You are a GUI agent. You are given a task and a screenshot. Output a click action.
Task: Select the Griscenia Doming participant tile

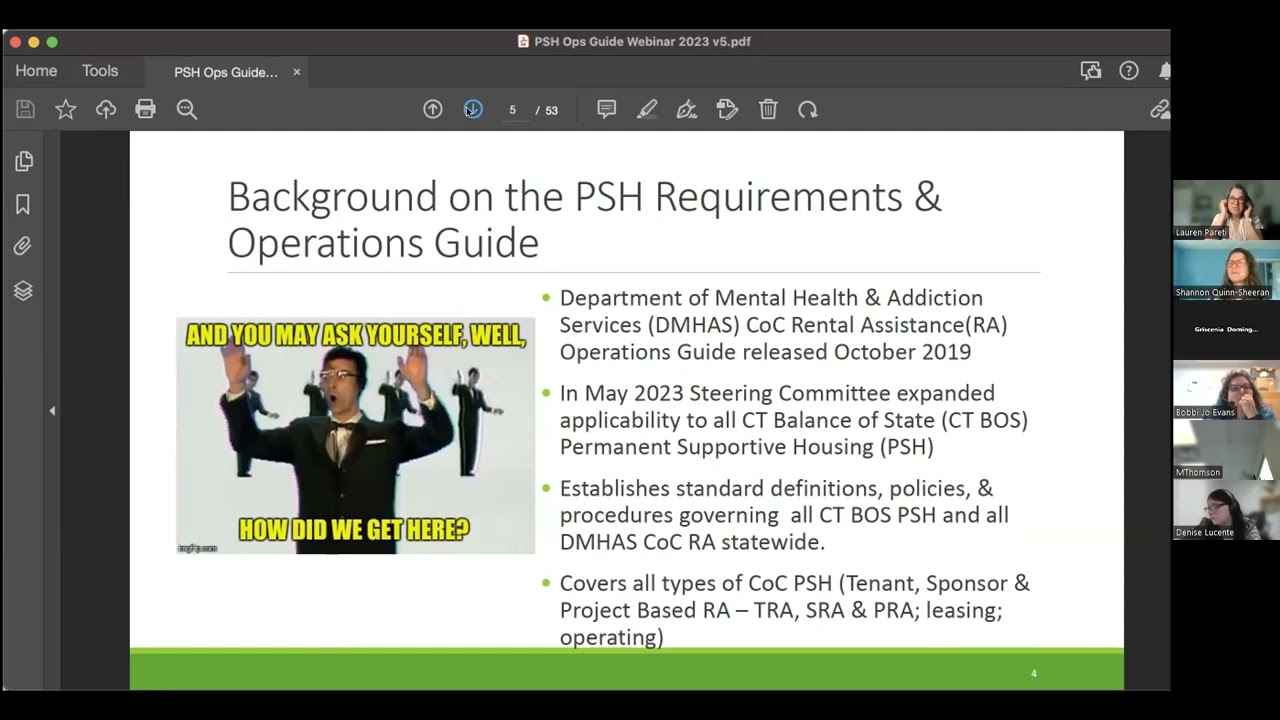[x=1226, y=330]
